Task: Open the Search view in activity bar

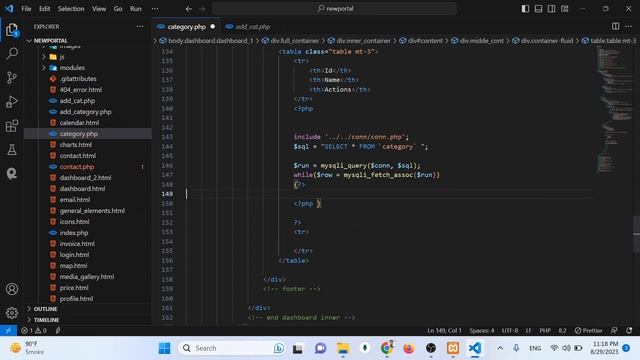Action: coord(12,53)
